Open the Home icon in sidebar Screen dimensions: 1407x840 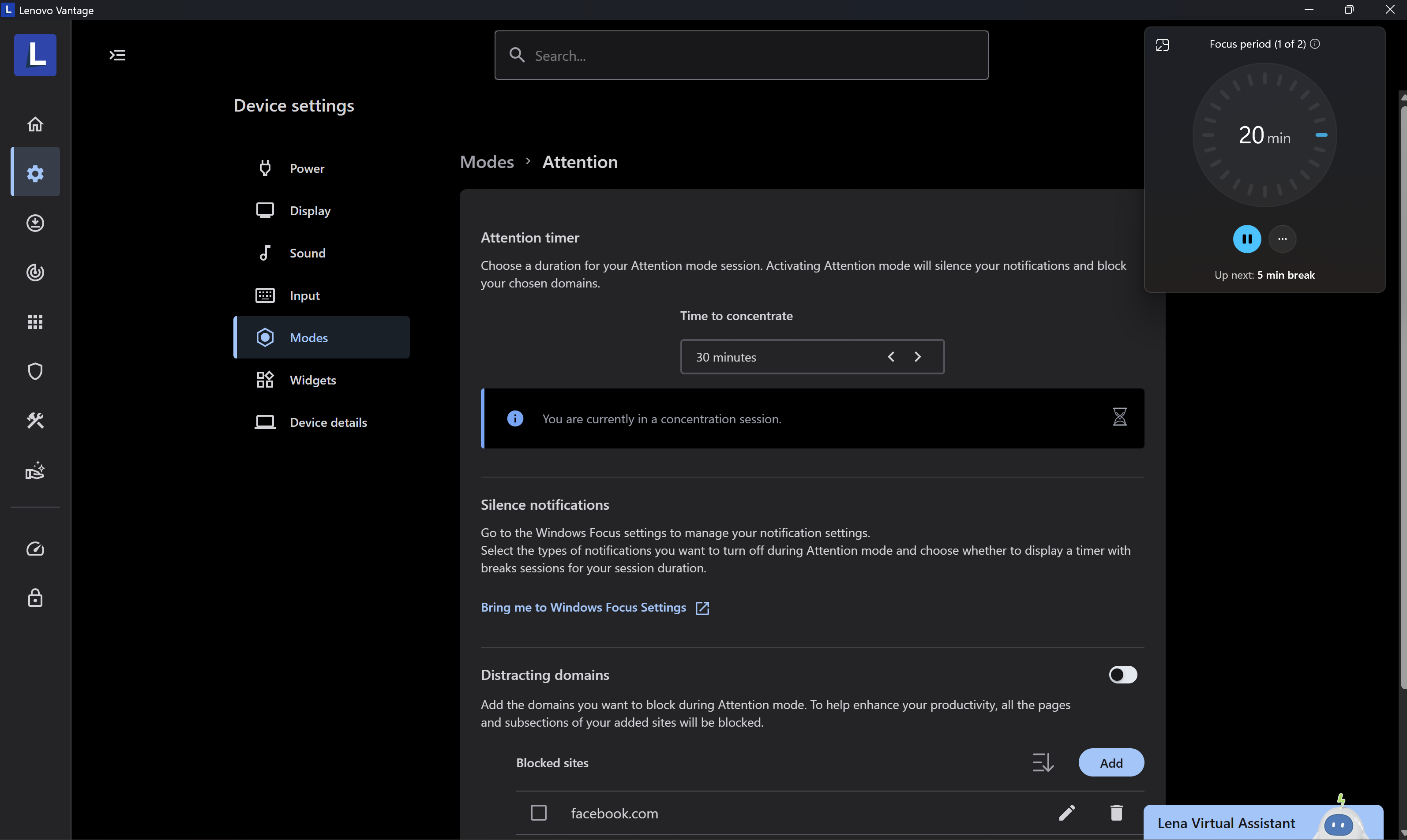[x=35, y=124]
